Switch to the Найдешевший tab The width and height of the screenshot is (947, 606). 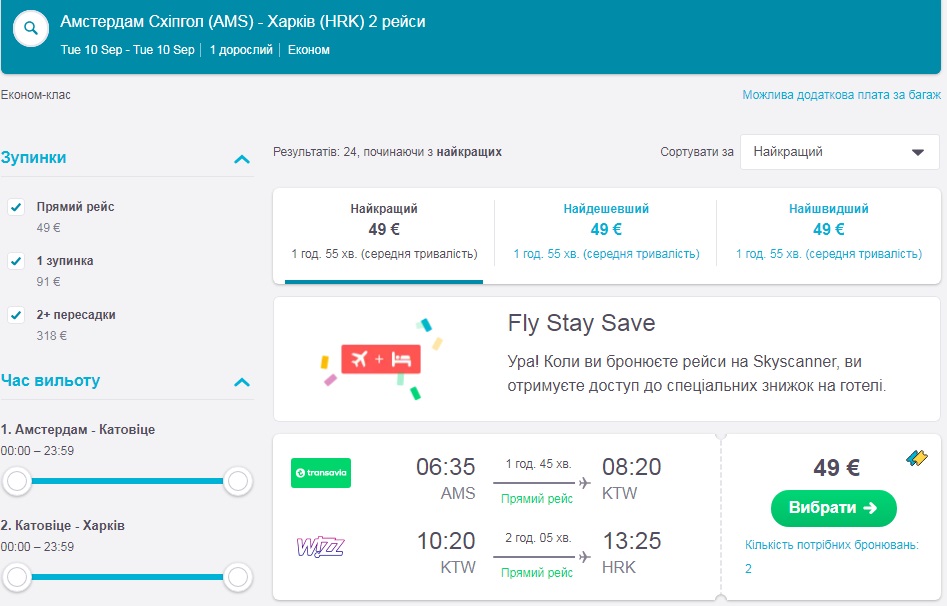606,232
